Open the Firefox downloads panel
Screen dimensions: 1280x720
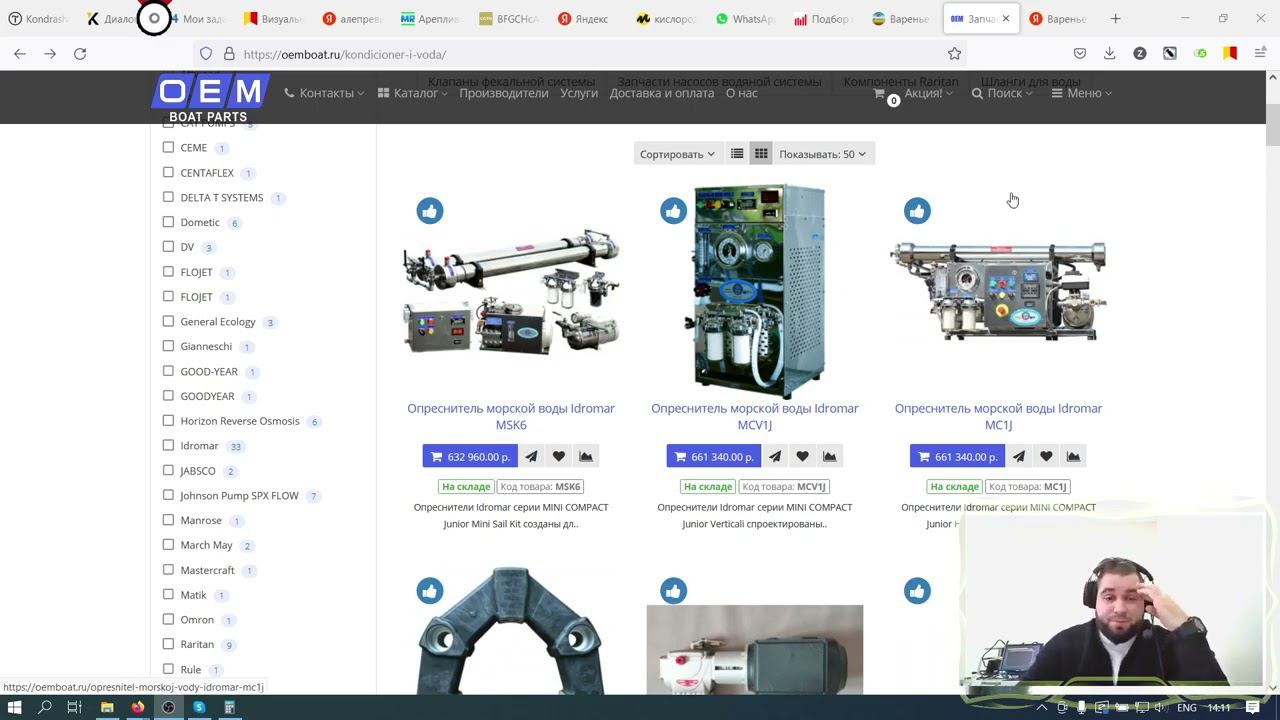tap(1109, 54)
